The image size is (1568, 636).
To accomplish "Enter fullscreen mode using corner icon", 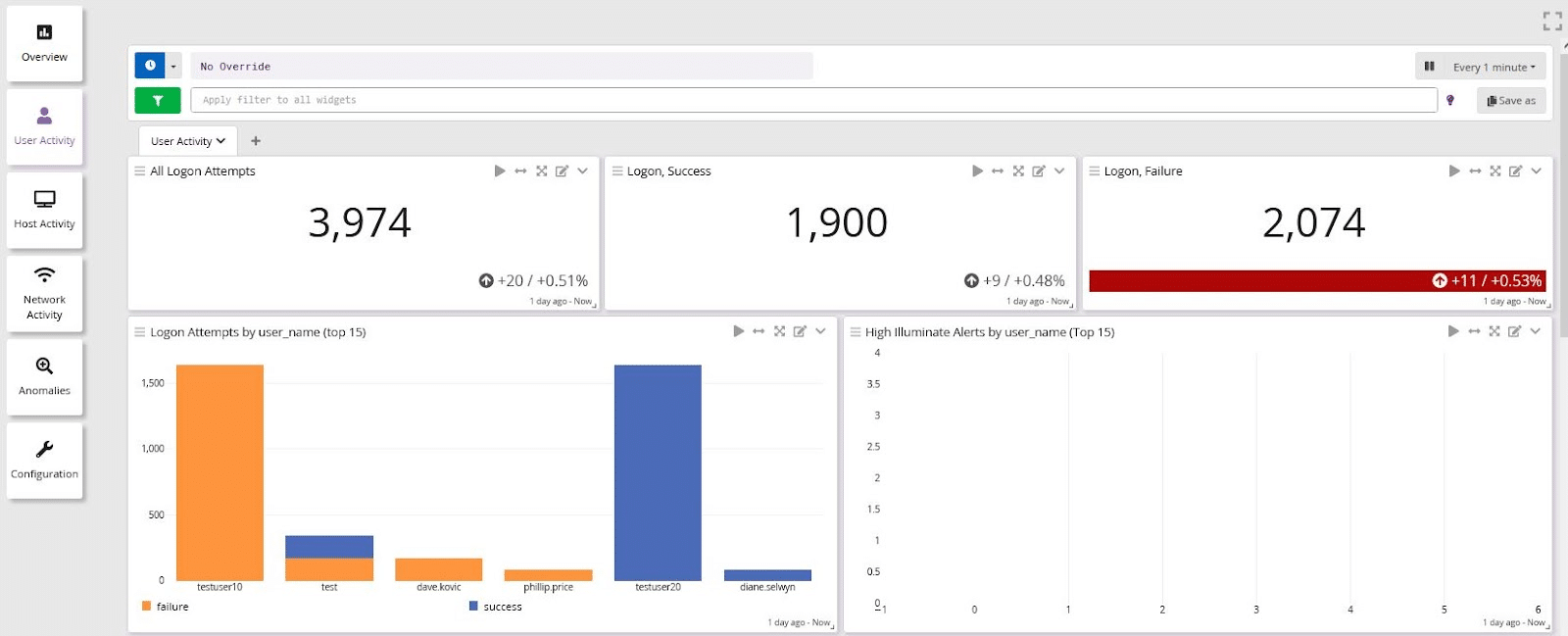I will point(1552,21).
